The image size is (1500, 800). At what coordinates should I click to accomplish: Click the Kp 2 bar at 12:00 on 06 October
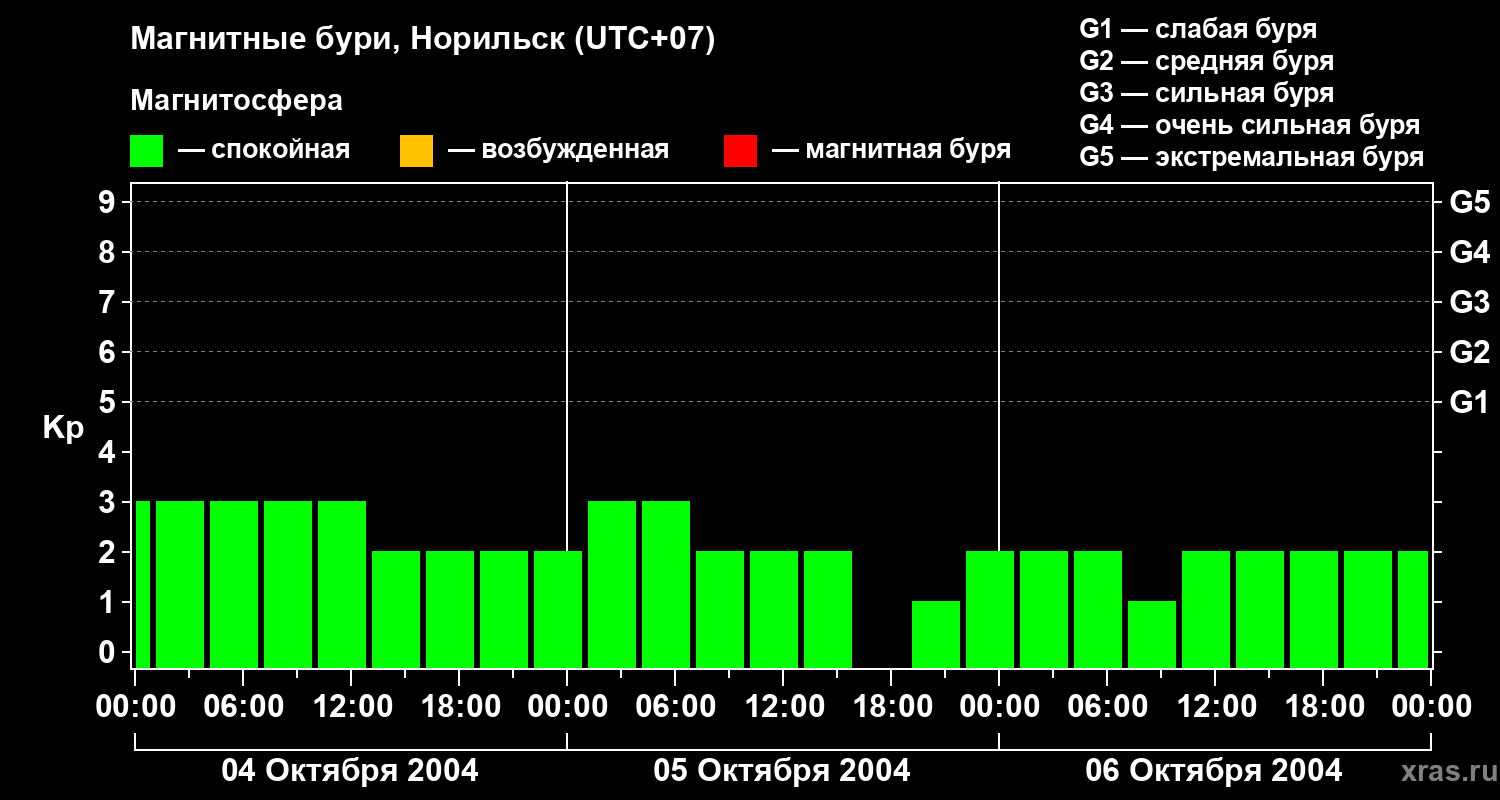click(1206, 609)
